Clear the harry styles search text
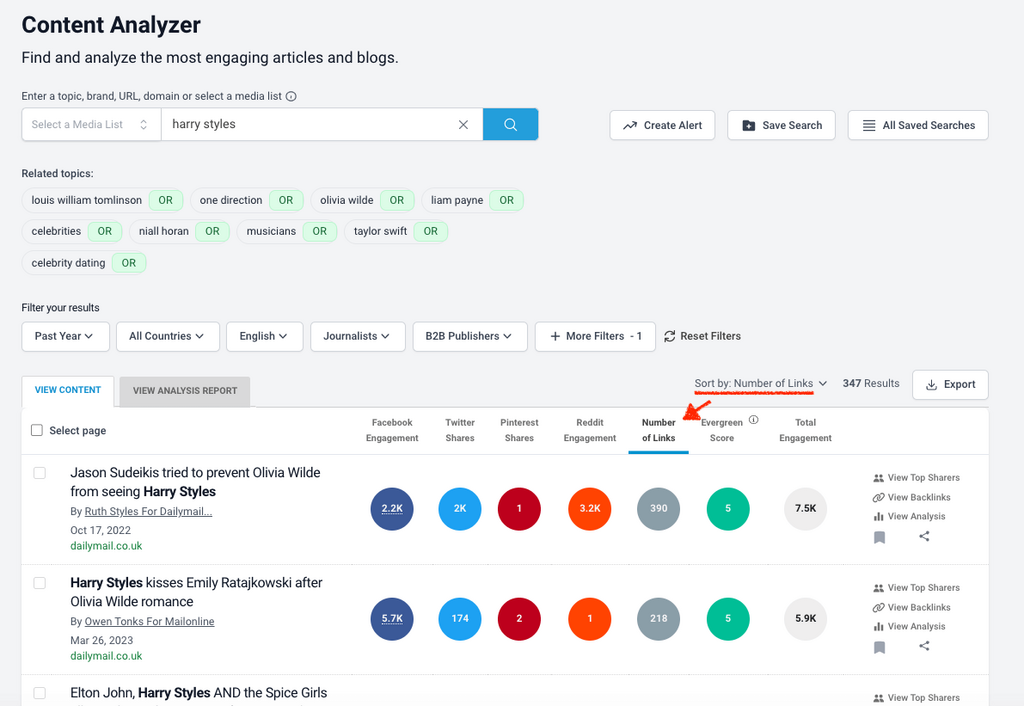 (463, 125)
